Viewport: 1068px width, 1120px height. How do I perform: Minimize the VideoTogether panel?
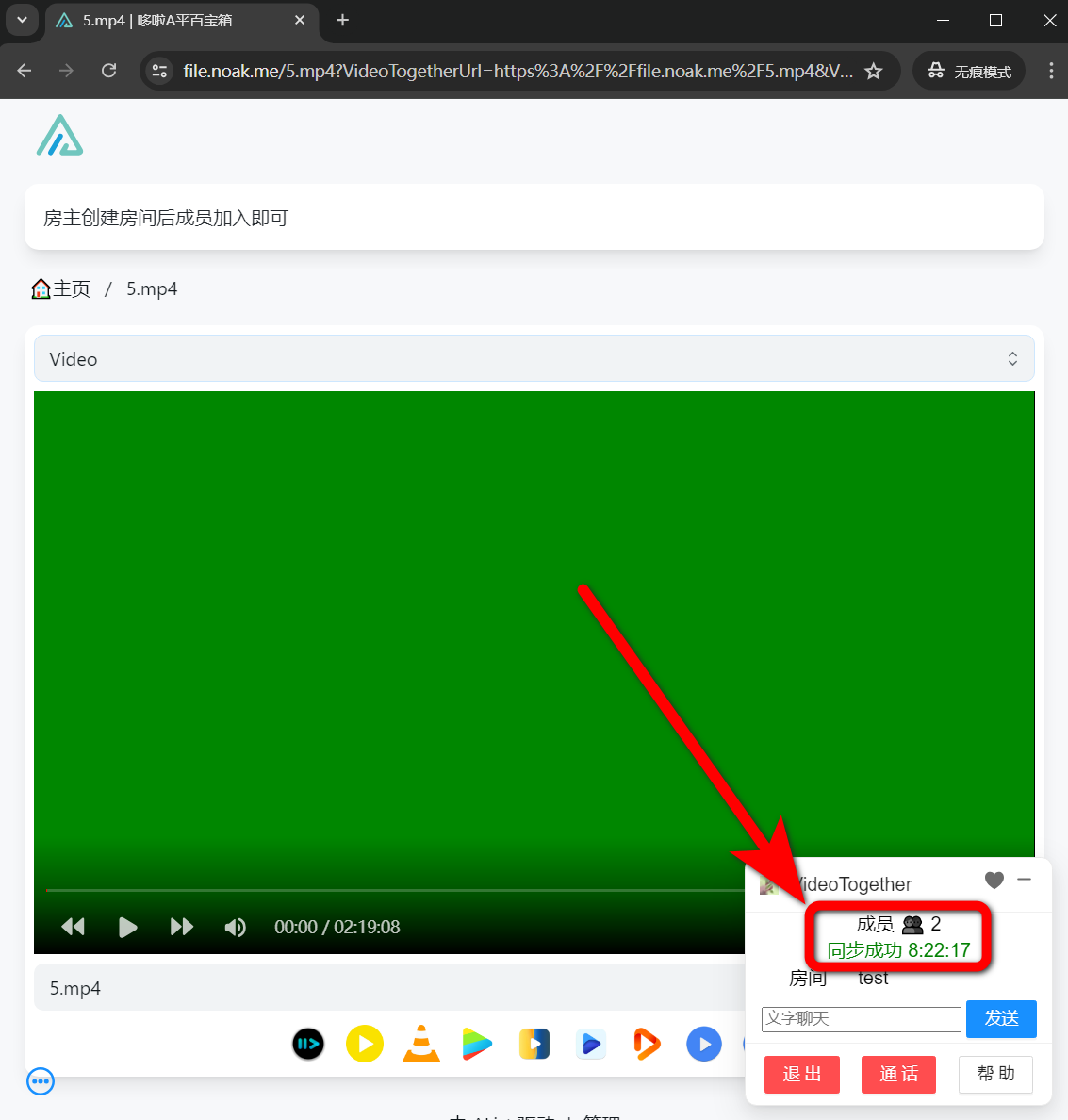point(1025,880)
